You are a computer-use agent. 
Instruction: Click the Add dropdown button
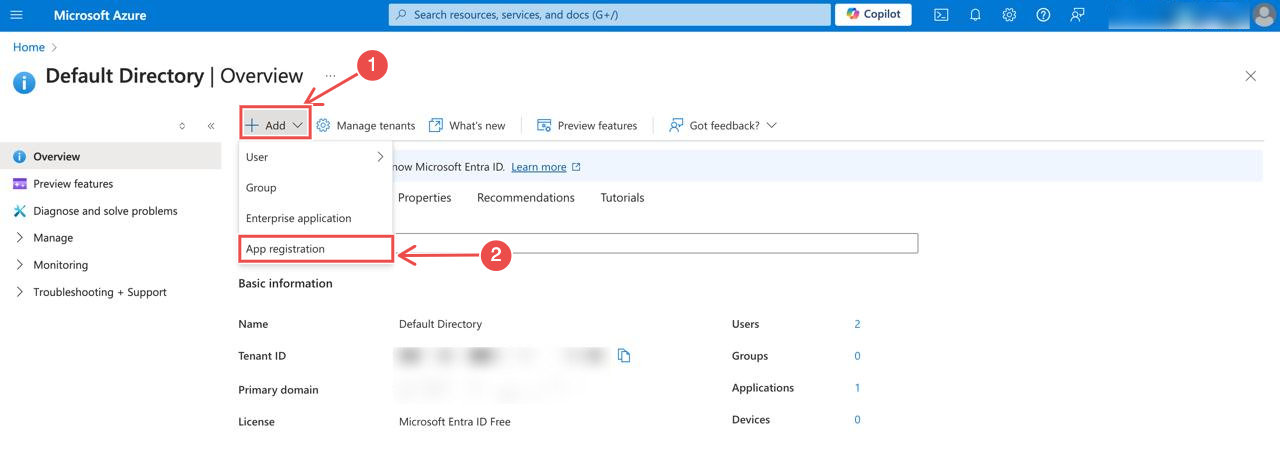275,125
